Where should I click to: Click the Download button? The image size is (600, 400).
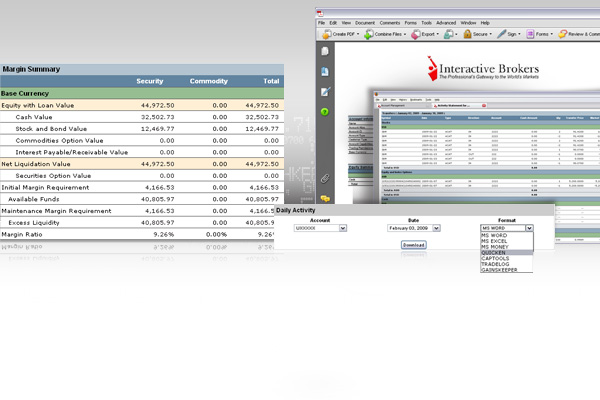click(414, 245)
